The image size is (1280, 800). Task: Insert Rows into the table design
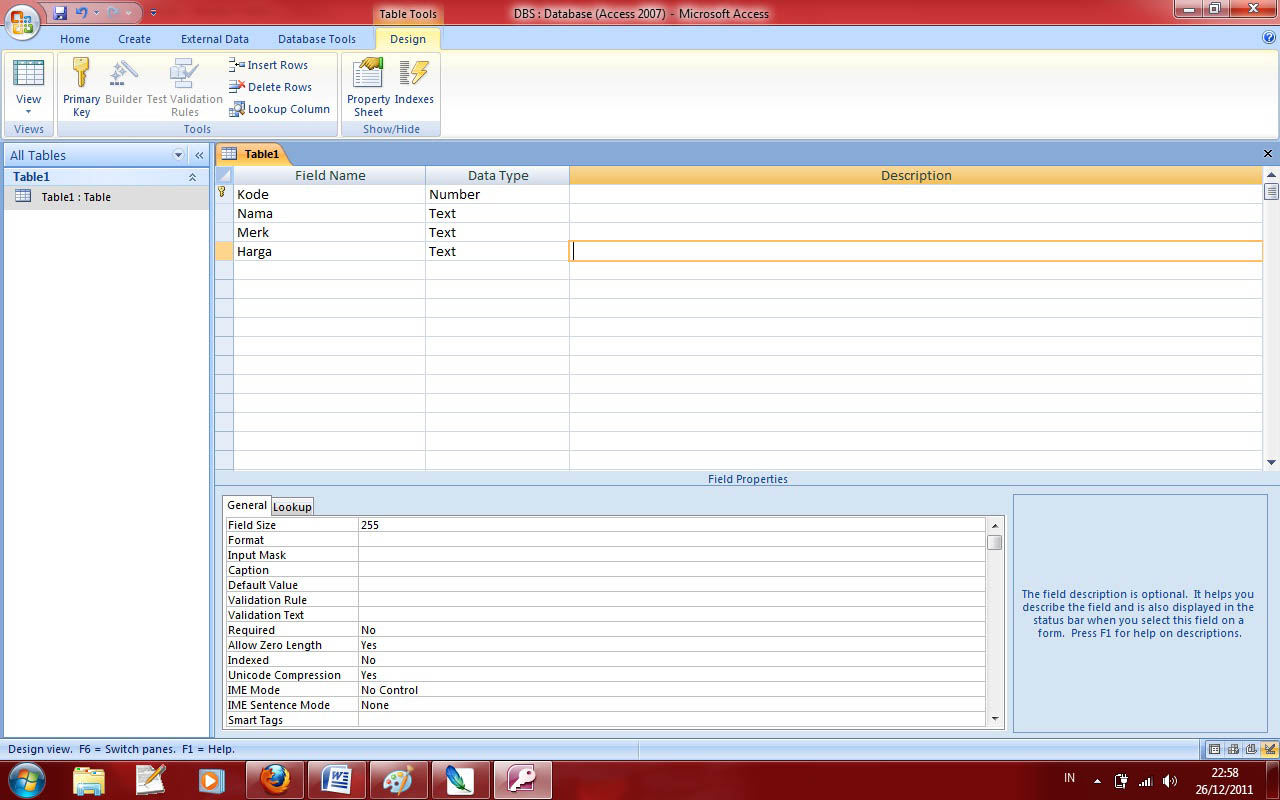coord(269,65)
